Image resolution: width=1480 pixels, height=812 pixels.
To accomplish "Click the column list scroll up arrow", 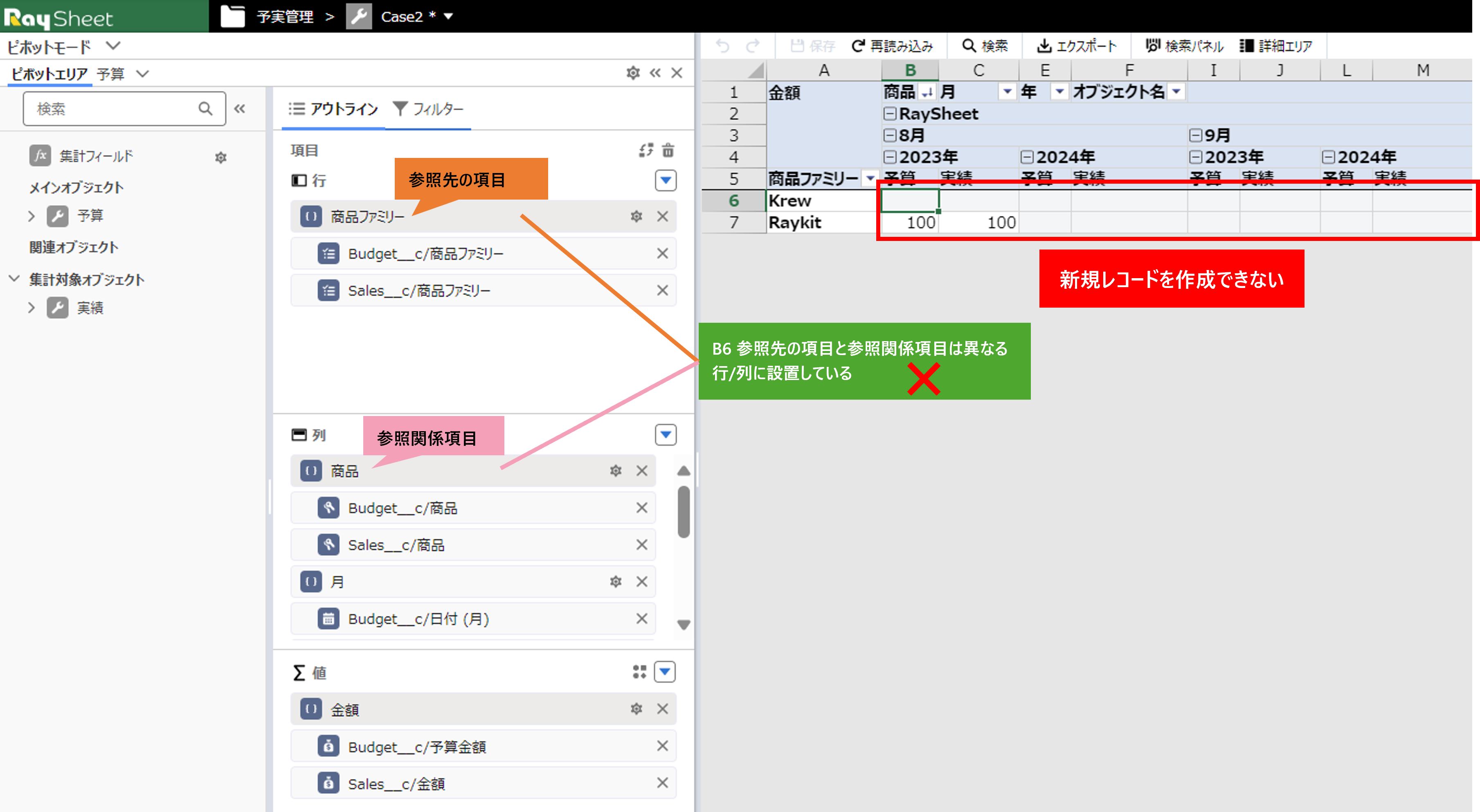I will point(683,471).
